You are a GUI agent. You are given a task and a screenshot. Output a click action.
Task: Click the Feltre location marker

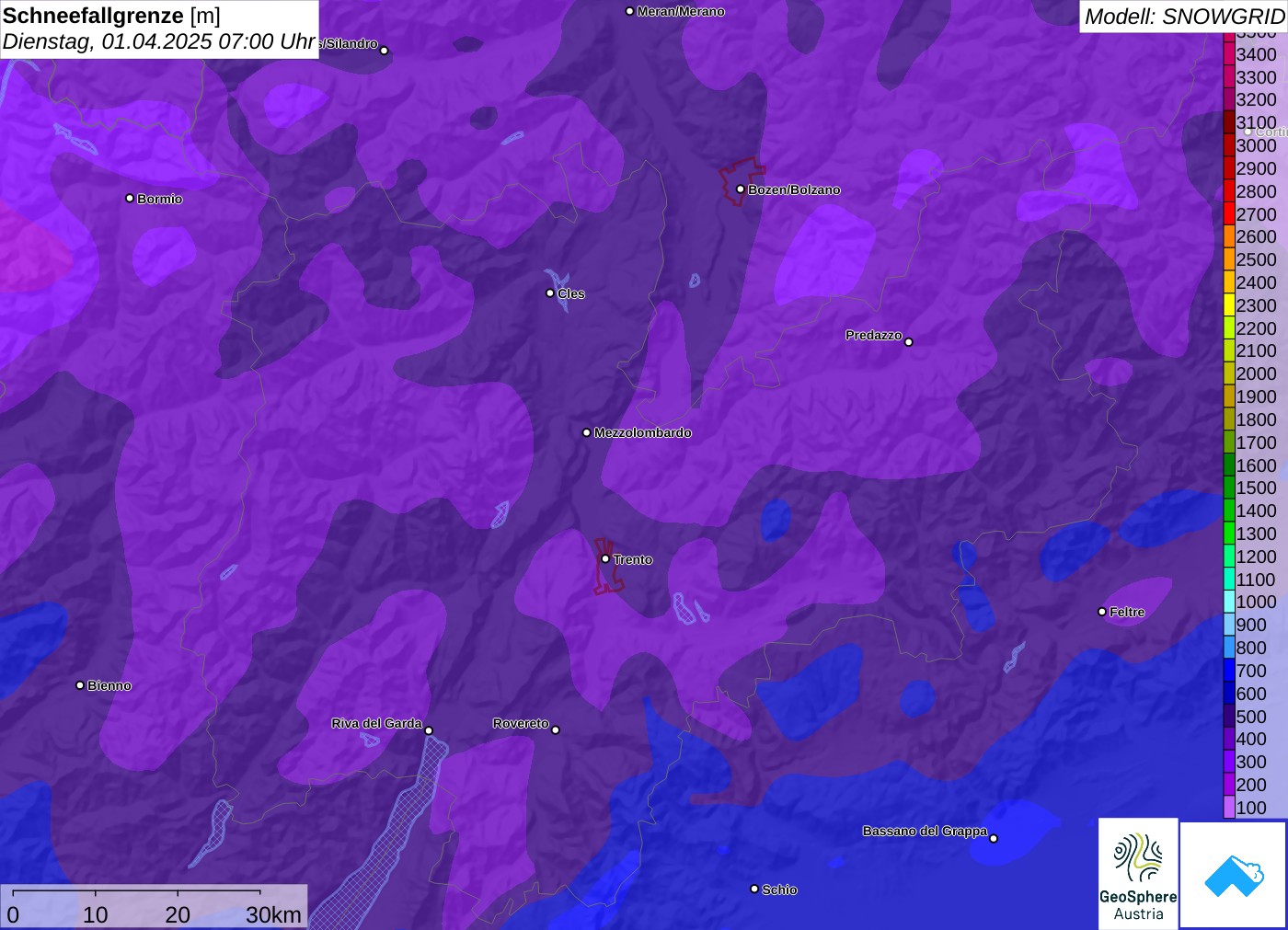[1102, 612]
